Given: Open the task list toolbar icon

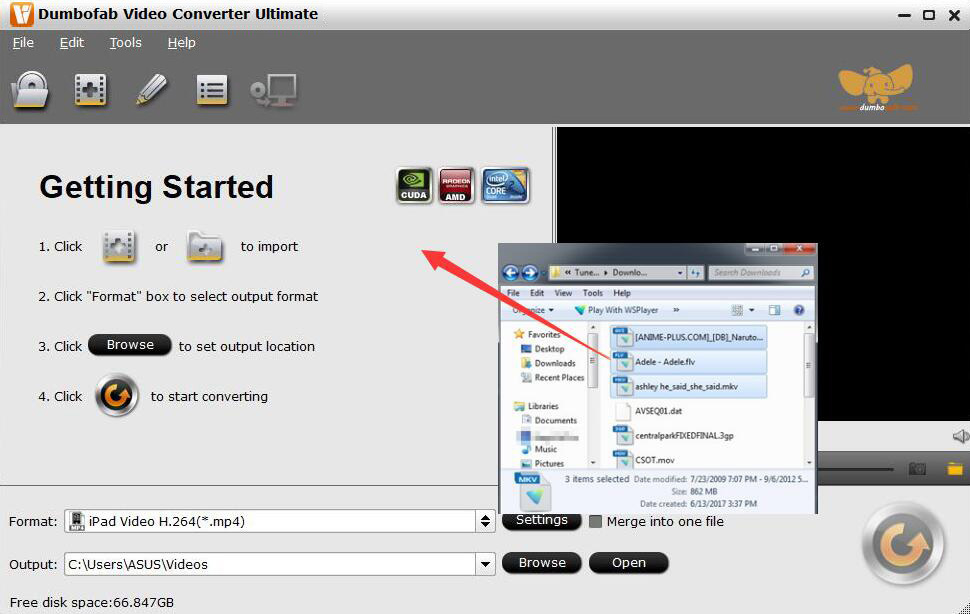Looking at the screenshot, I should pyautogui.click(x=212, y=90).
